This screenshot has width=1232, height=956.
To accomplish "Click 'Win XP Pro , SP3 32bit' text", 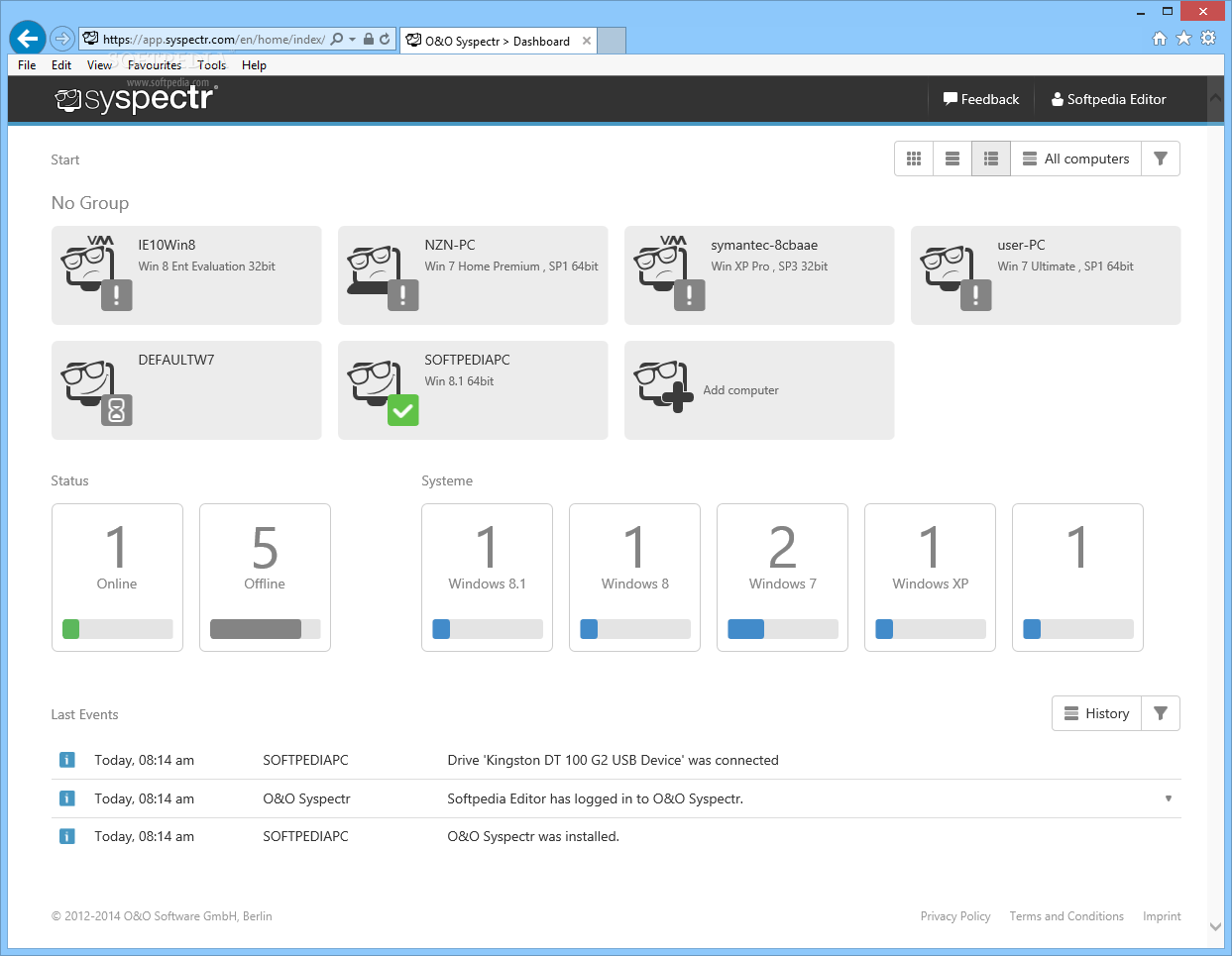I will (769, 266).
